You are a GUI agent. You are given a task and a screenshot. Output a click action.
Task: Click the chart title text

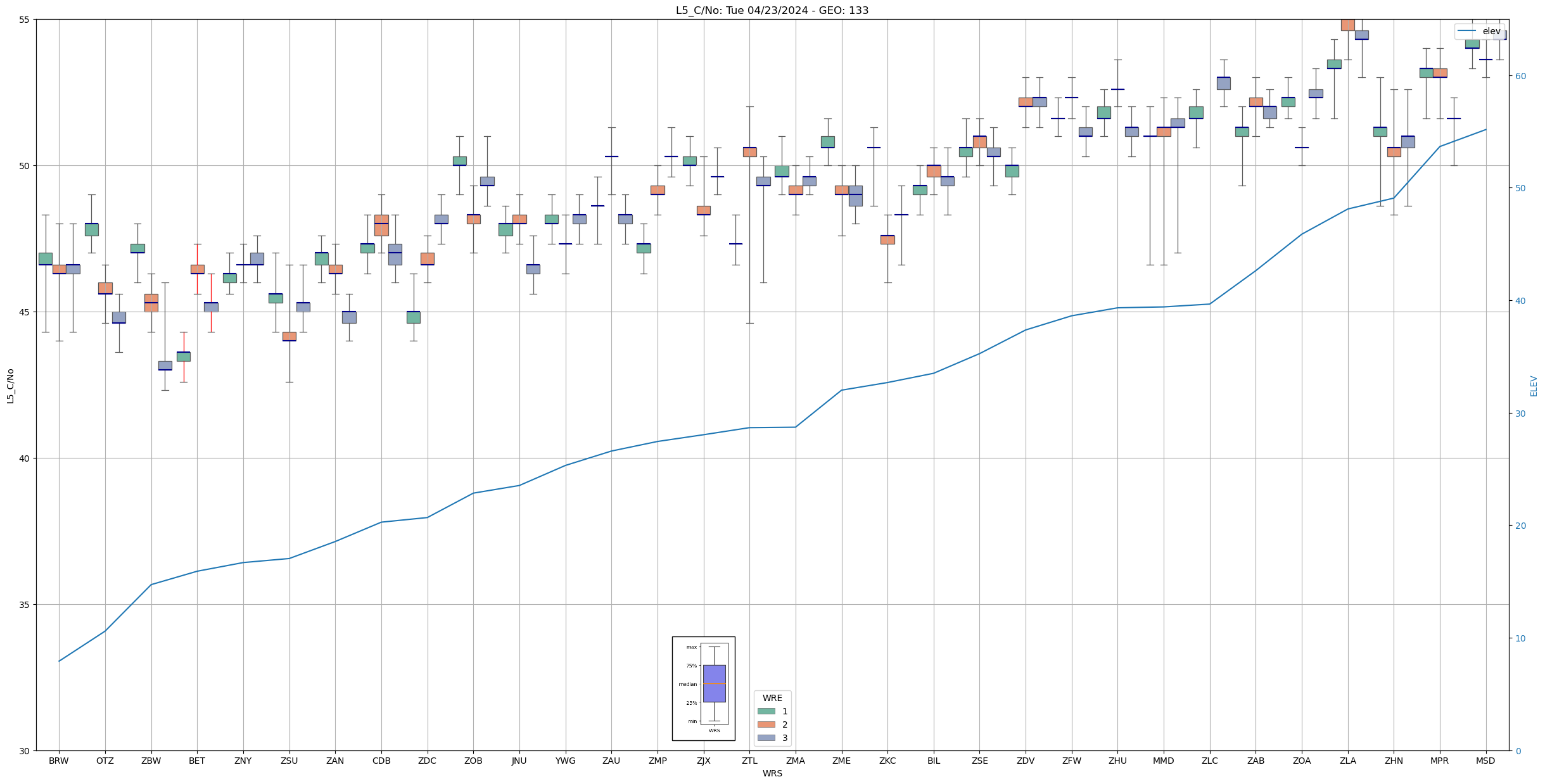(772, 10)
